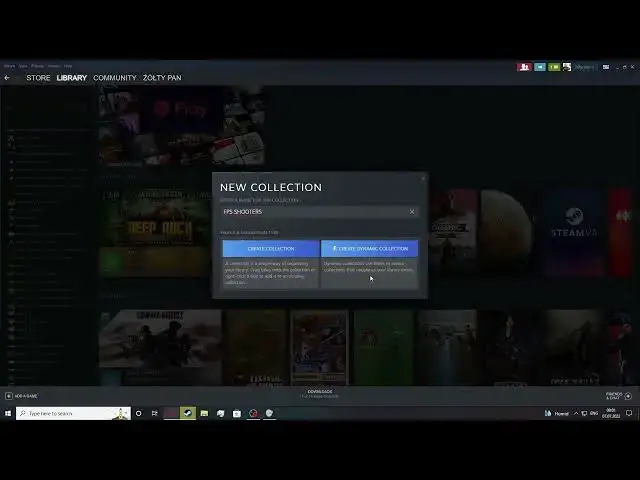Open the Help menu in the menu bar
The image size is (640, 480).
coord(68,66)
